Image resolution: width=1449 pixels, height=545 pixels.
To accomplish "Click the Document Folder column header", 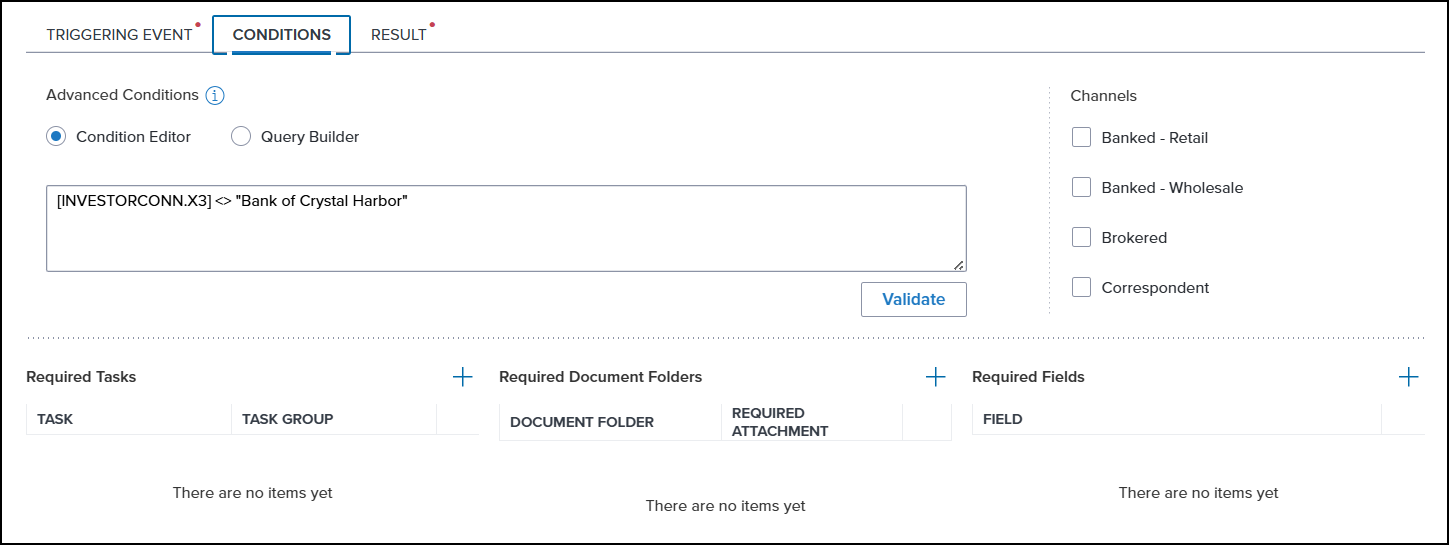I will coord(581,422).
